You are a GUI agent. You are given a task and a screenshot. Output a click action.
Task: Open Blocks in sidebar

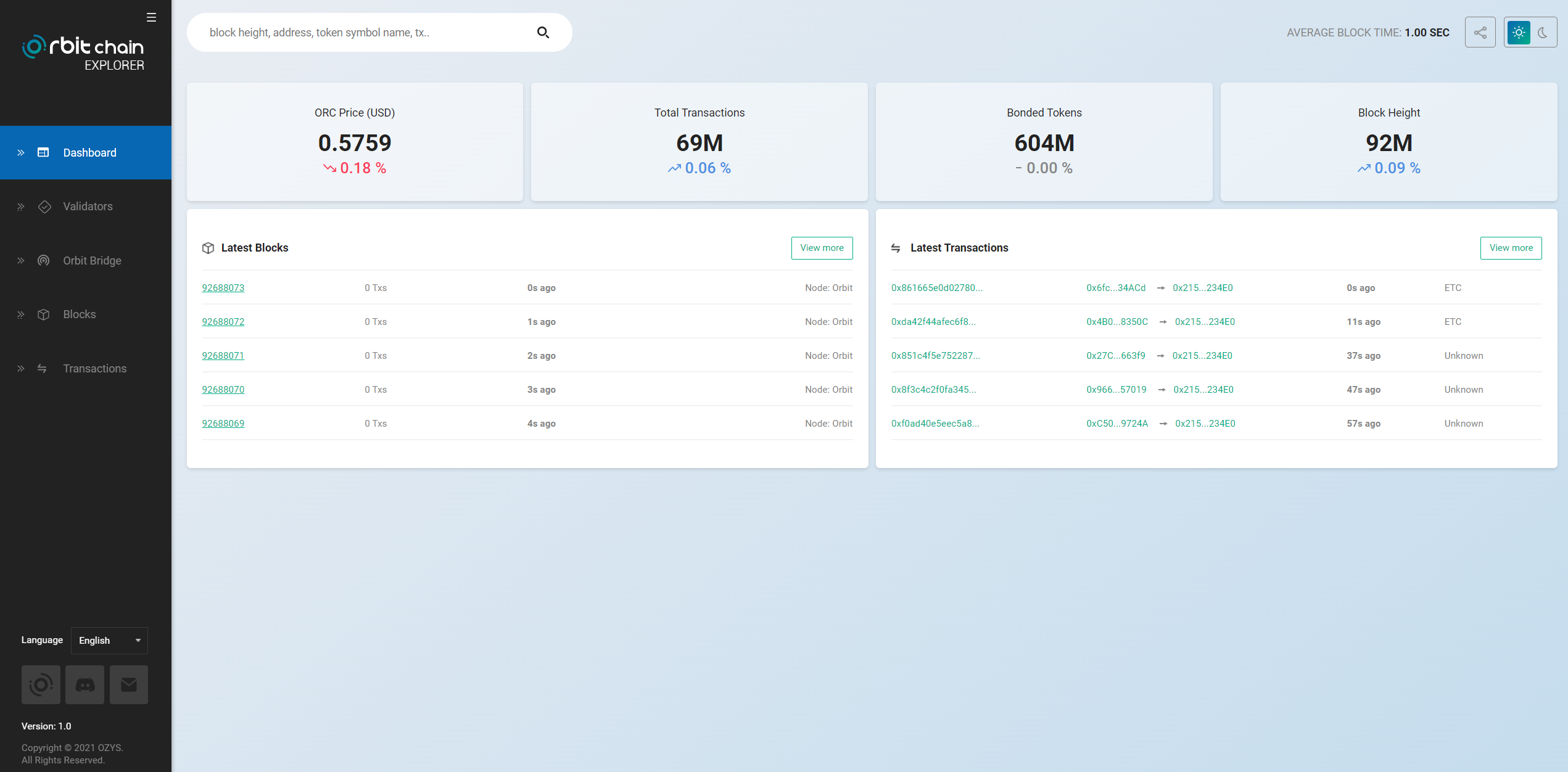point(86,314)
